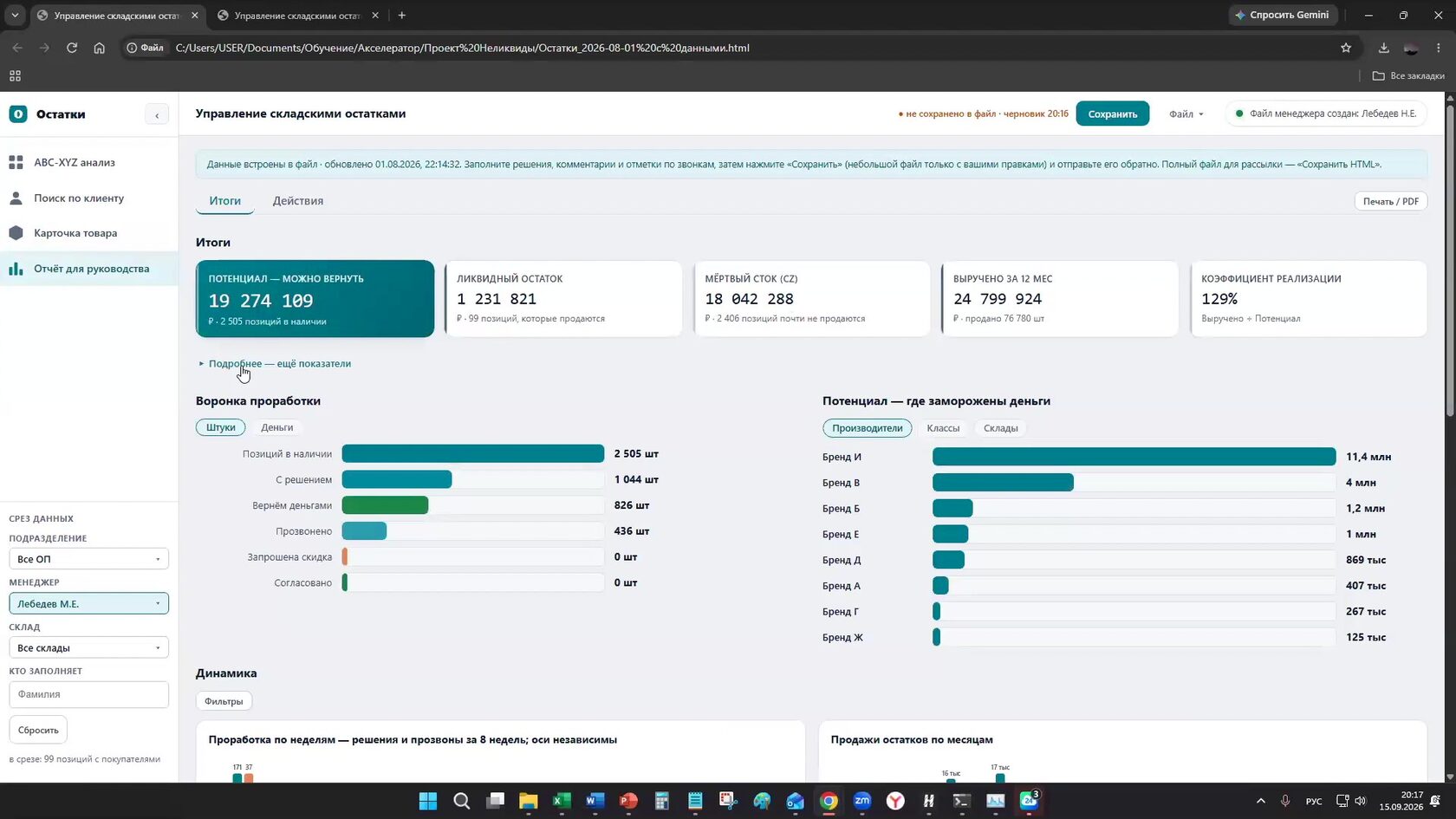Collapse the sidebar with the chevron button
The width and height of the screenshot is (1456, 819).
(157, 114)
